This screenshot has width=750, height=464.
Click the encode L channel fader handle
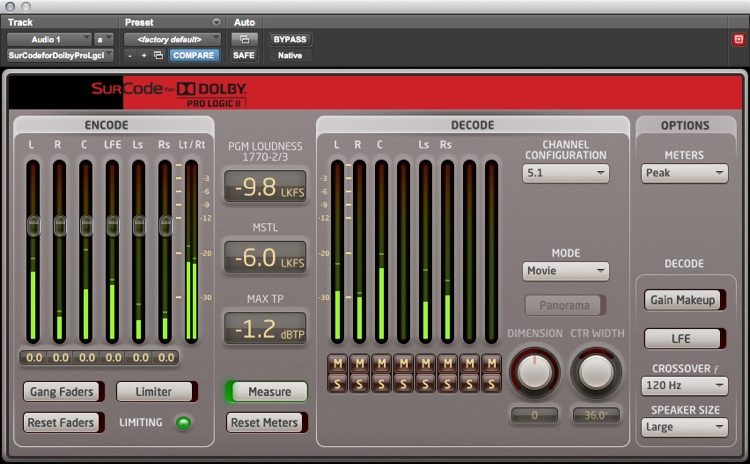(33, 226)
